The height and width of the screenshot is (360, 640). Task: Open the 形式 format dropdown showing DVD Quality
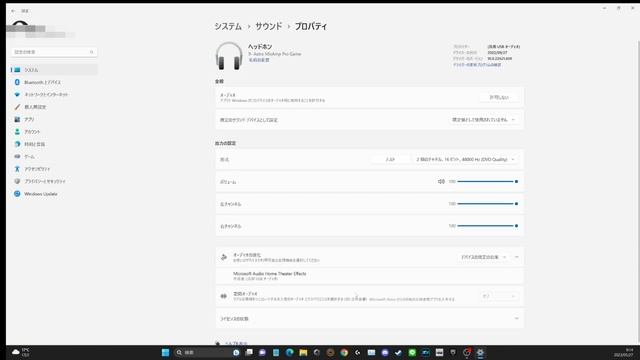tap(466, 160)
